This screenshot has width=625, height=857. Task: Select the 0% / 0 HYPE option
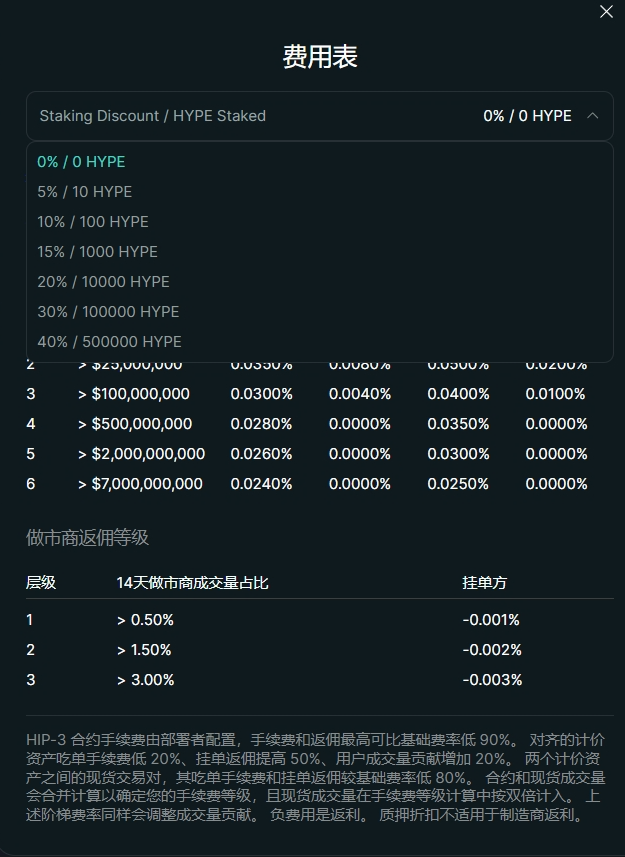(x=81, y=162)
